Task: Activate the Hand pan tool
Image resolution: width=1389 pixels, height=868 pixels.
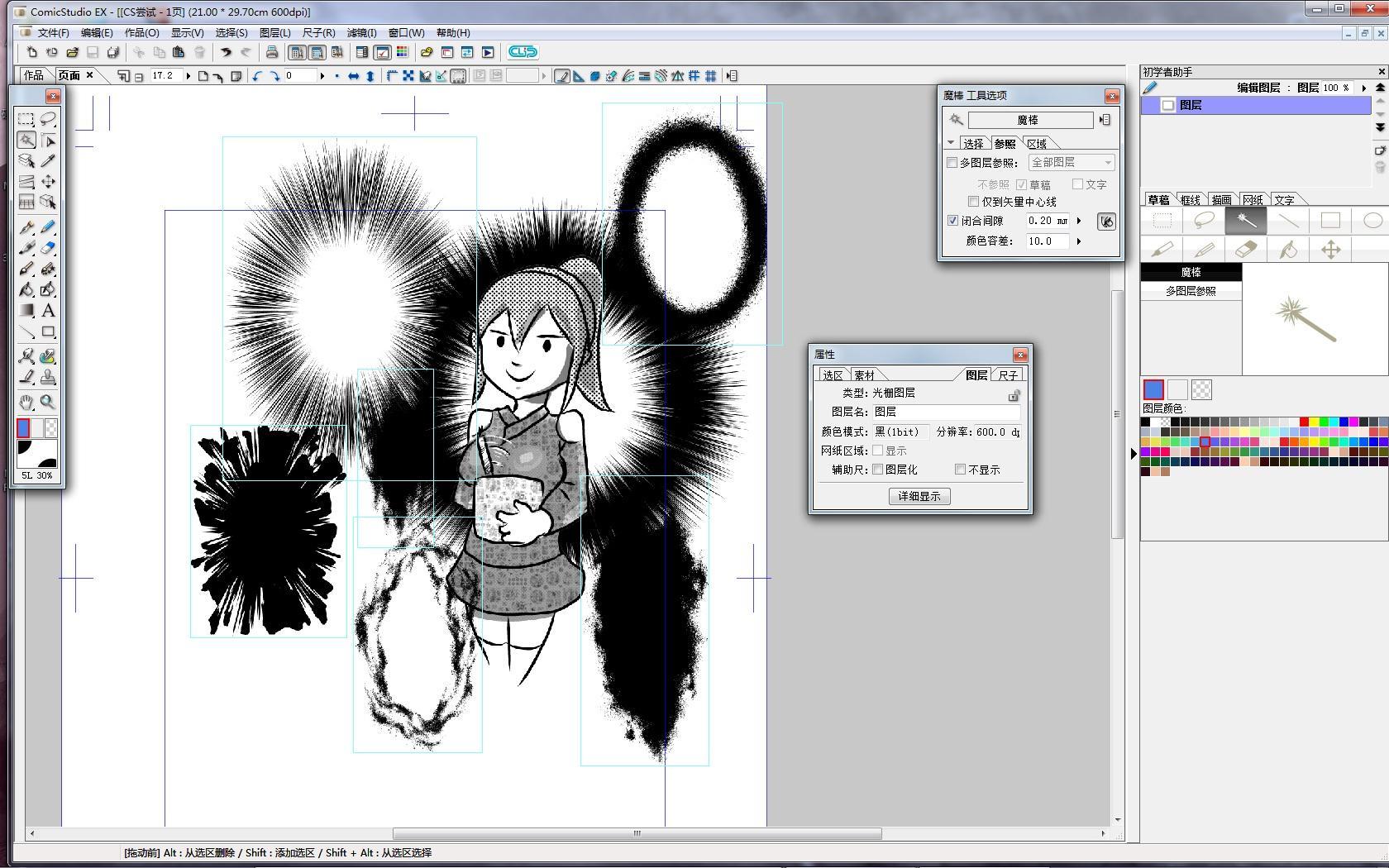Action: click(x=26, y=403)
